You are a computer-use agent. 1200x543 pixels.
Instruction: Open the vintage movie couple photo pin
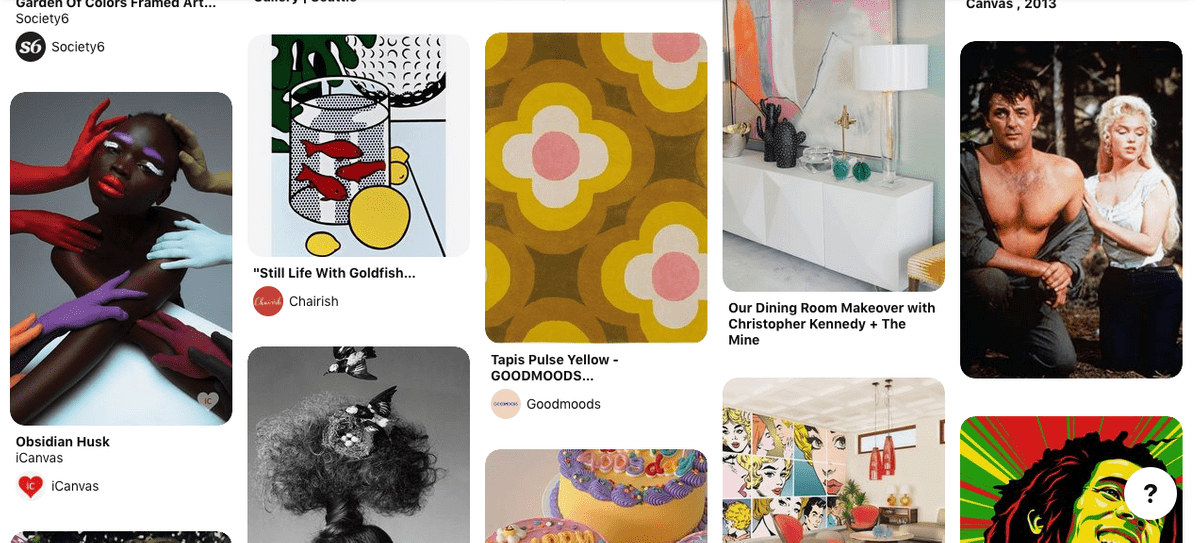1071,210
